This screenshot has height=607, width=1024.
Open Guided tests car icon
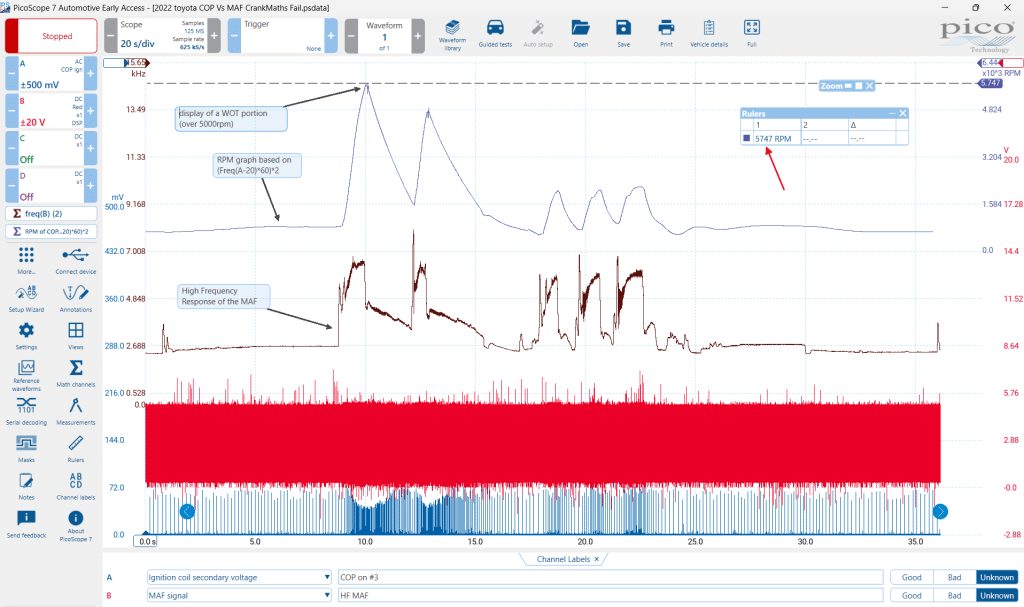495,33
